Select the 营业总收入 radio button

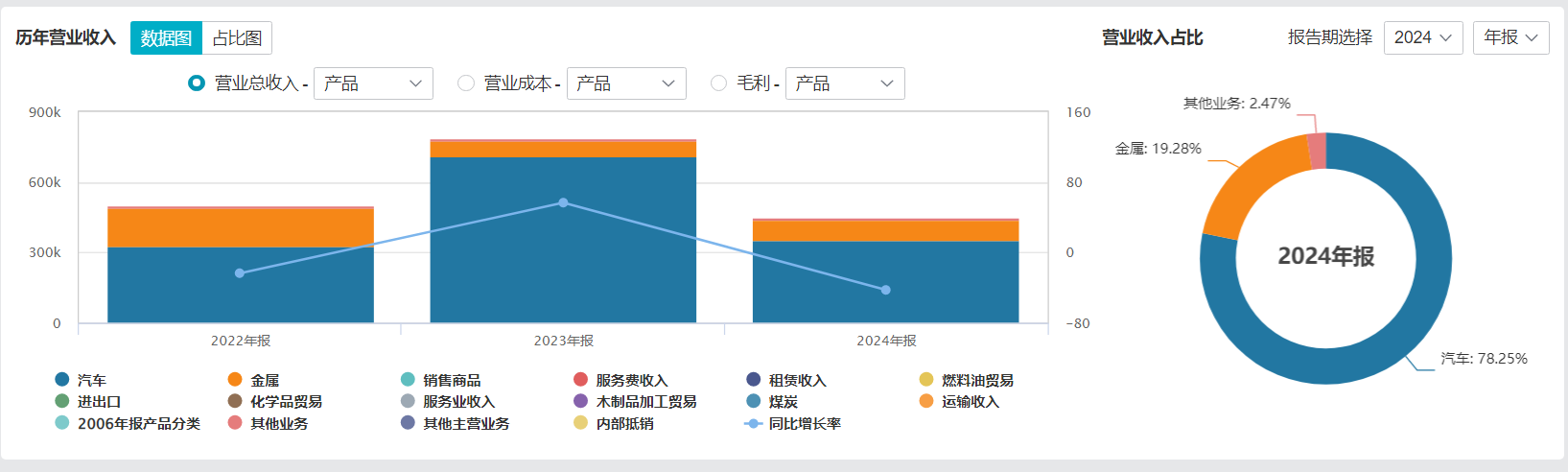click(197, 83)
